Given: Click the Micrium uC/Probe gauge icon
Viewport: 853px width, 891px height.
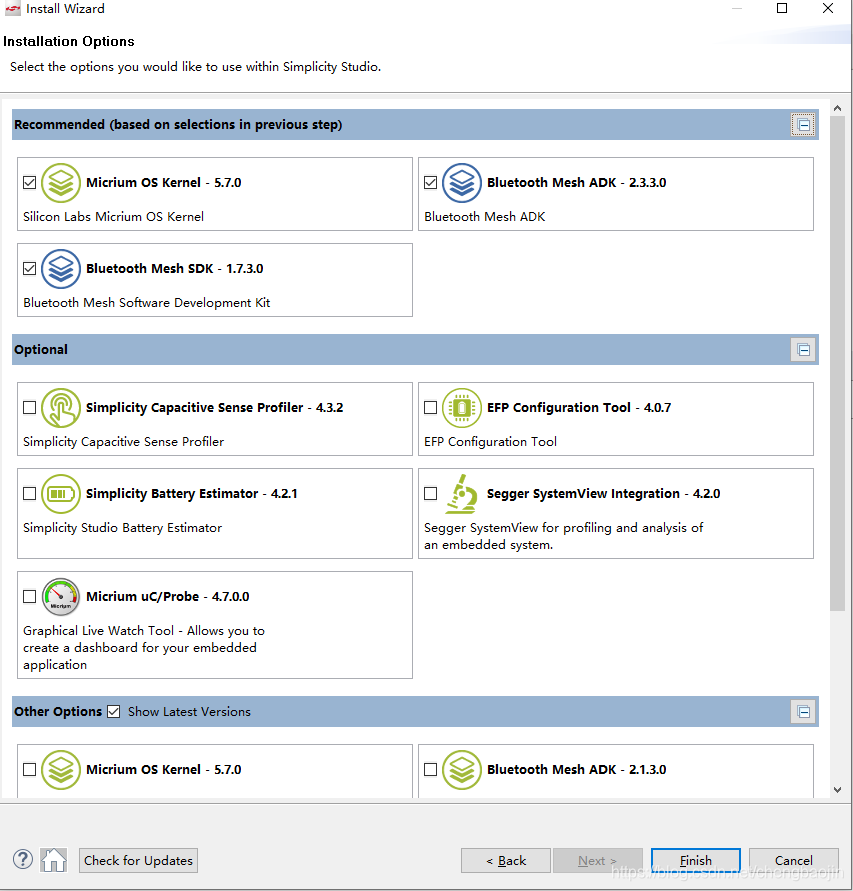Looking at the screenshot, I should 61,597.
